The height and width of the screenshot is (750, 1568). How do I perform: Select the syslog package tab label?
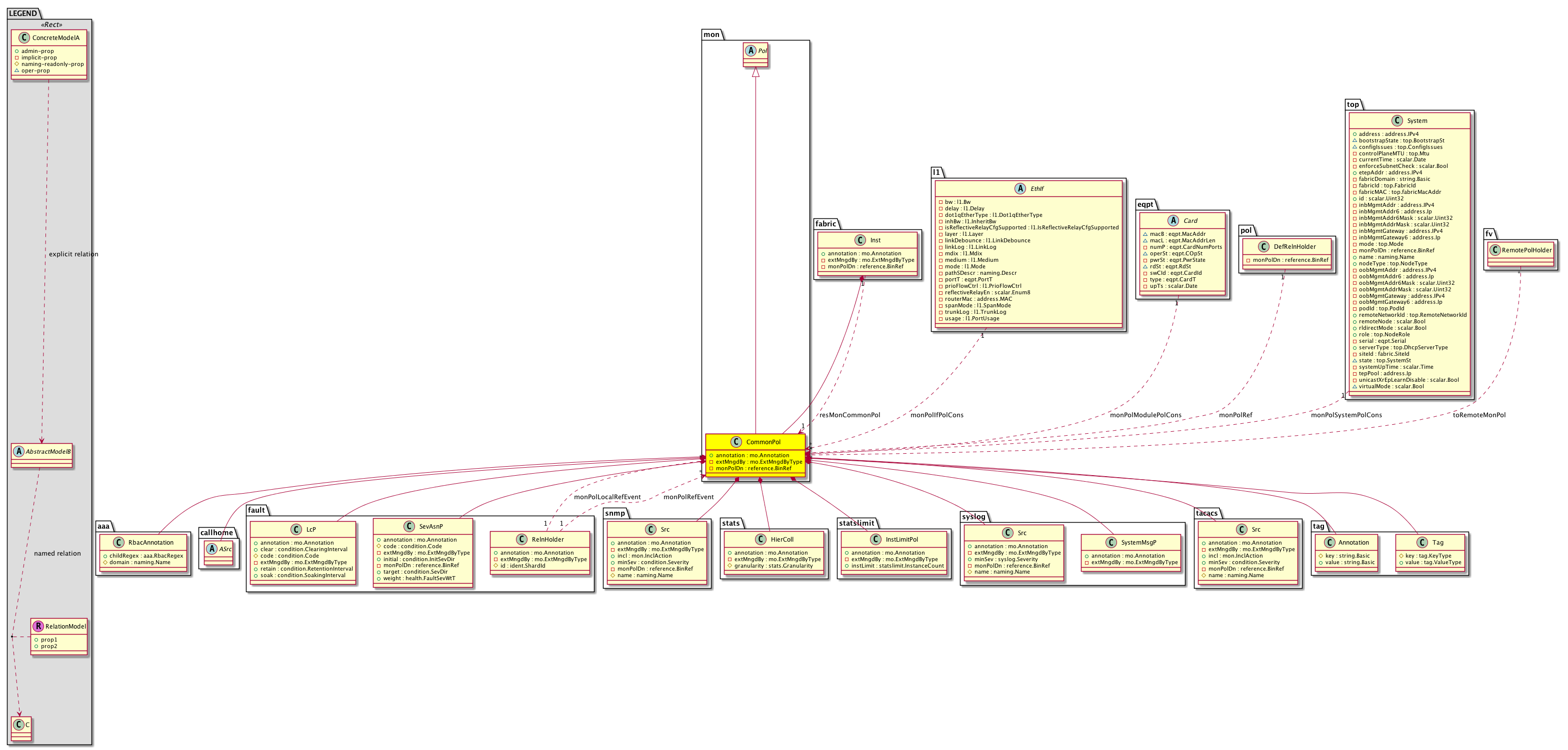click(973, 517)
